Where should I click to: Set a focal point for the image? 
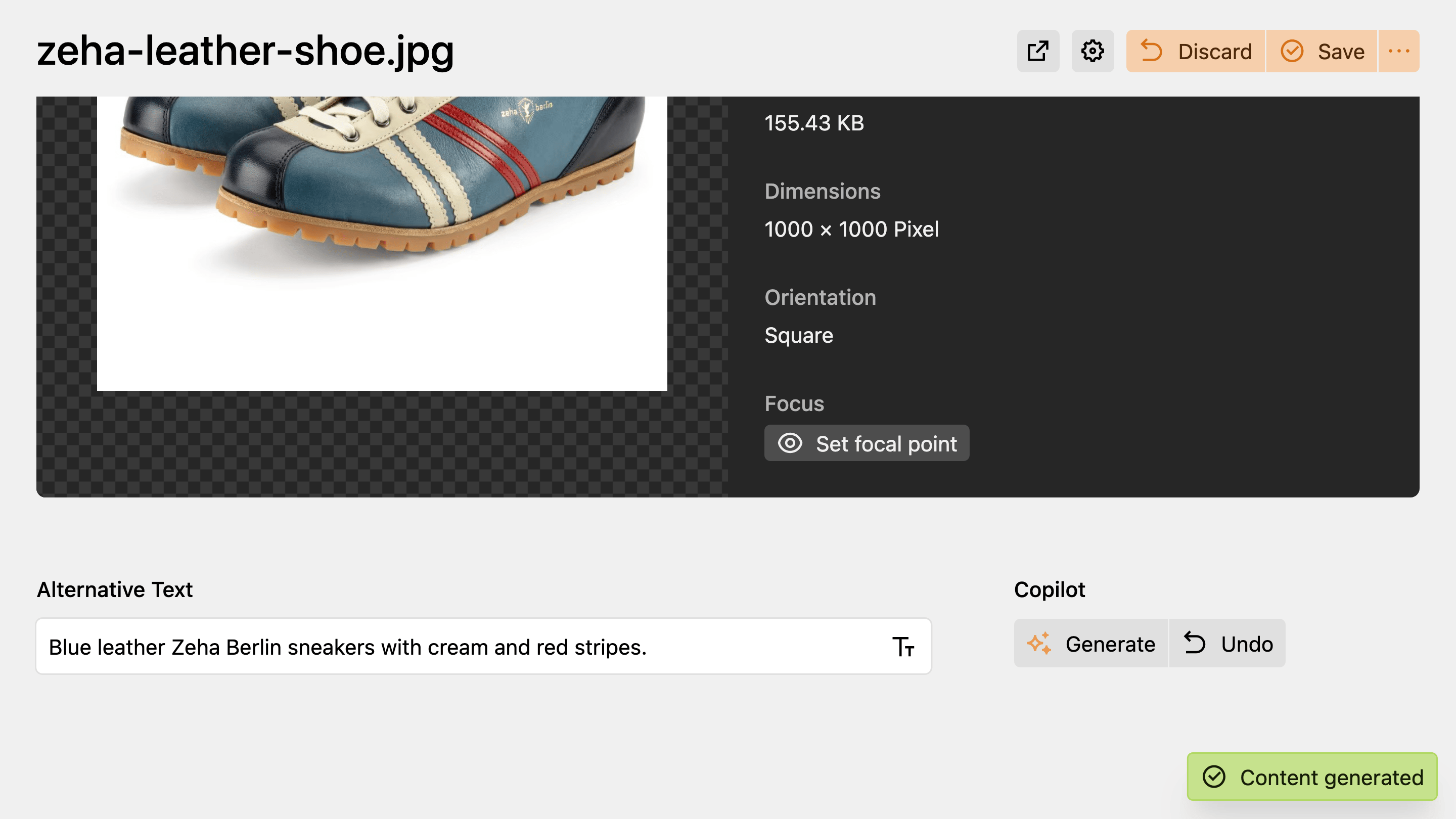[x=867, y=443]
